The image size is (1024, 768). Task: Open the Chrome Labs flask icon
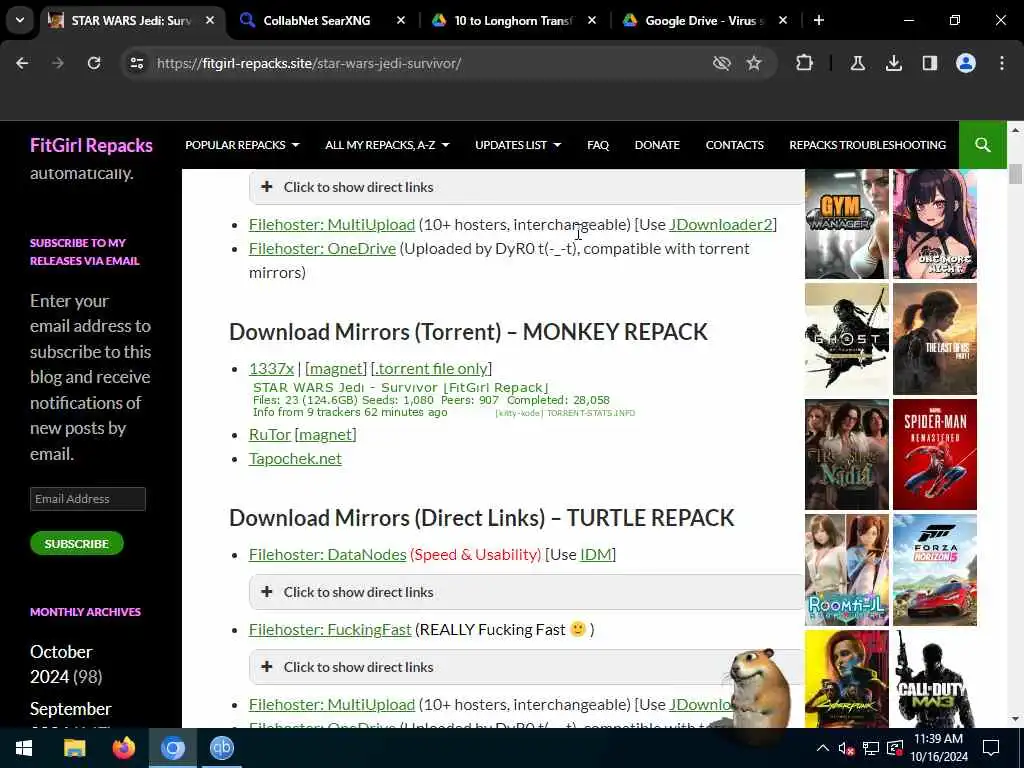coord(857,63)
